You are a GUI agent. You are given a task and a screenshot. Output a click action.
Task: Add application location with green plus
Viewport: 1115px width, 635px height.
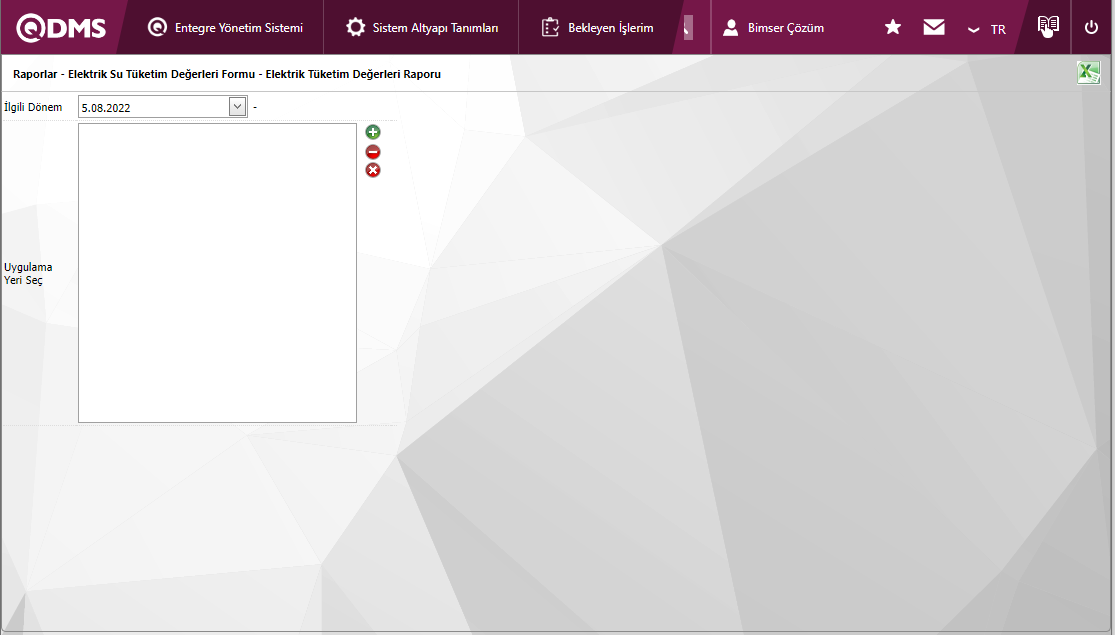pyautogui.click(x=373, y=132)
